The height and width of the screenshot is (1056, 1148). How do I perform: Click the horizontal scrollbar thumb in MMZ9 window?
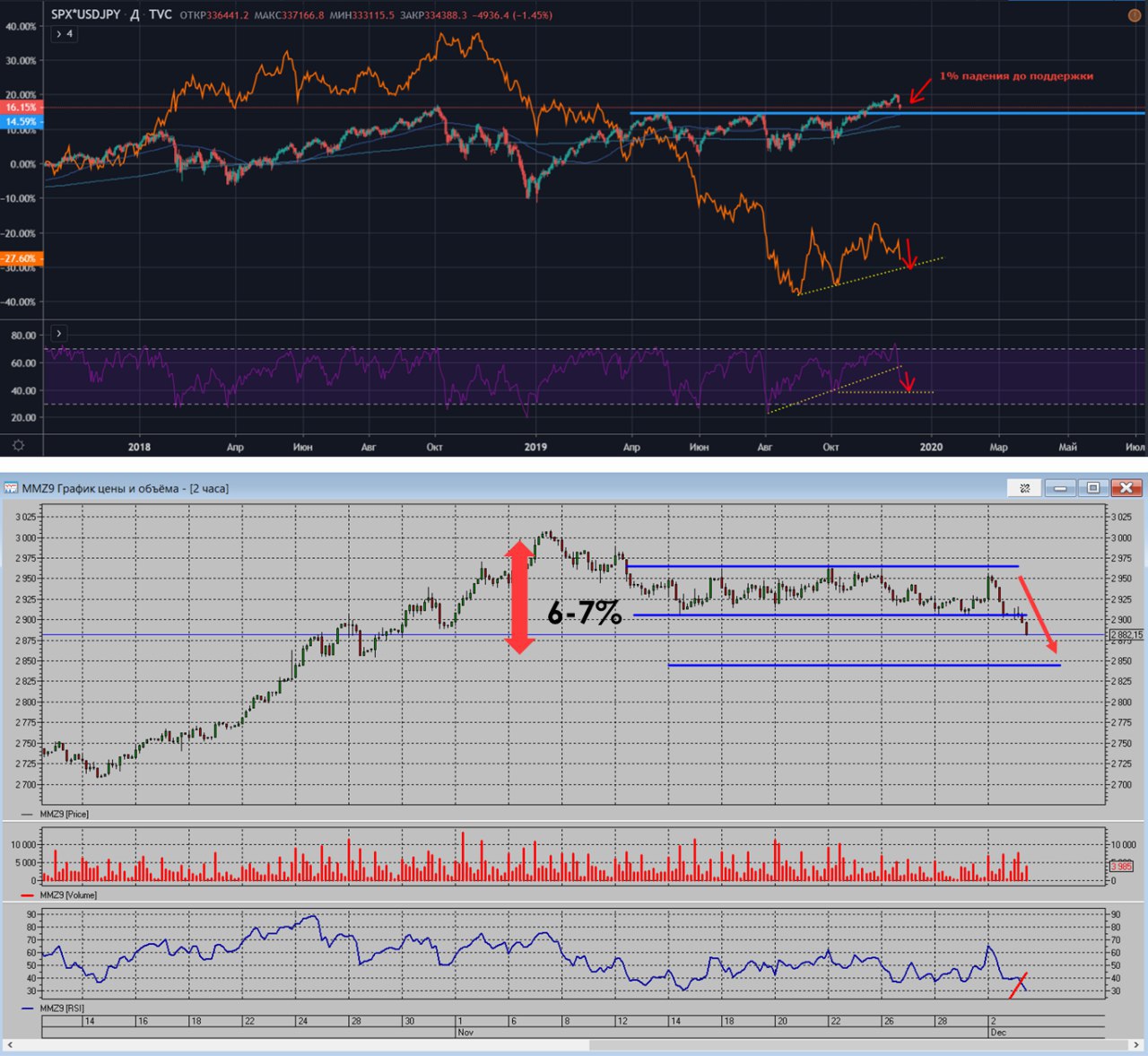pos(859,1045)
